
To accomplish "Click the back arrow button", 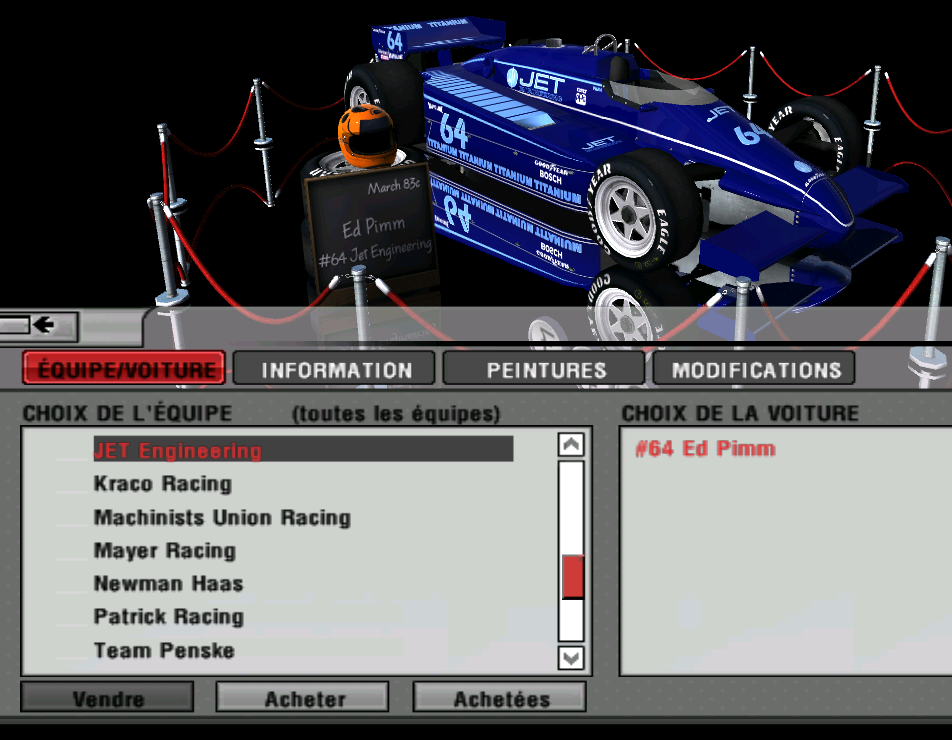I will (38, 326).
